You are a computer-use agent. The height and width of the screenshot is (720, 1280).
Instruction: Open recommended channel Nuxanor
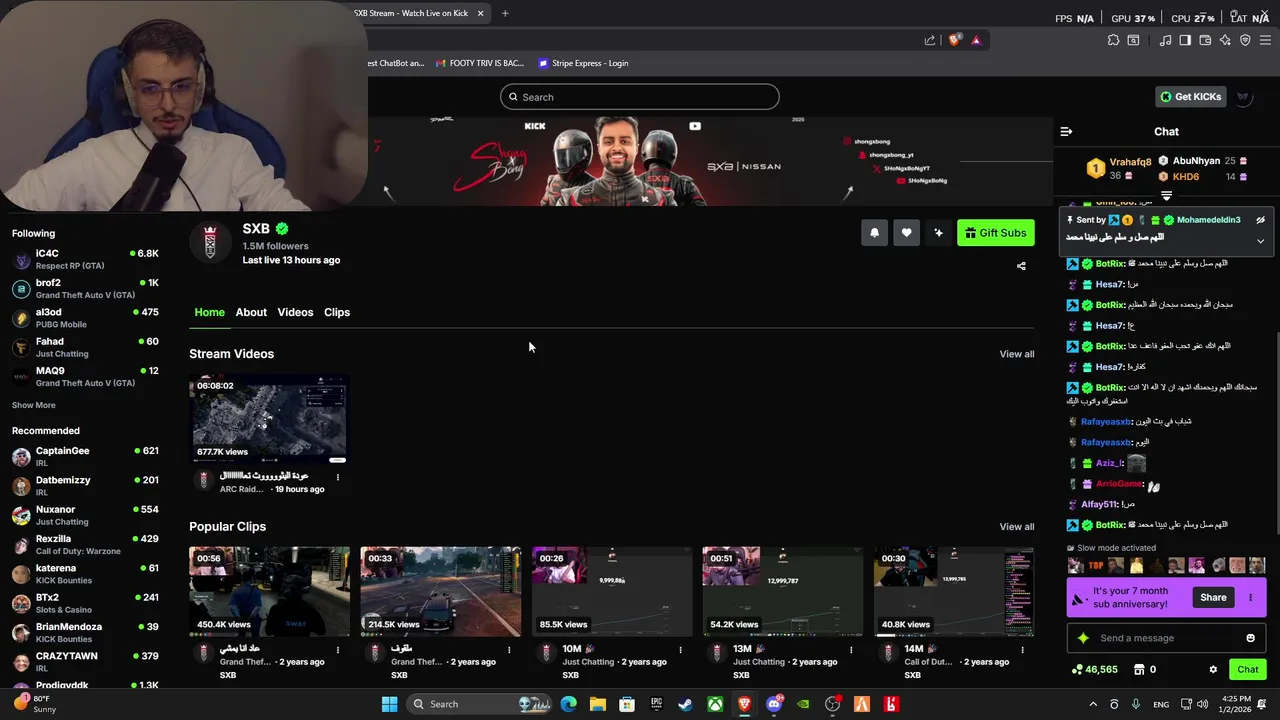coord(85,515)
